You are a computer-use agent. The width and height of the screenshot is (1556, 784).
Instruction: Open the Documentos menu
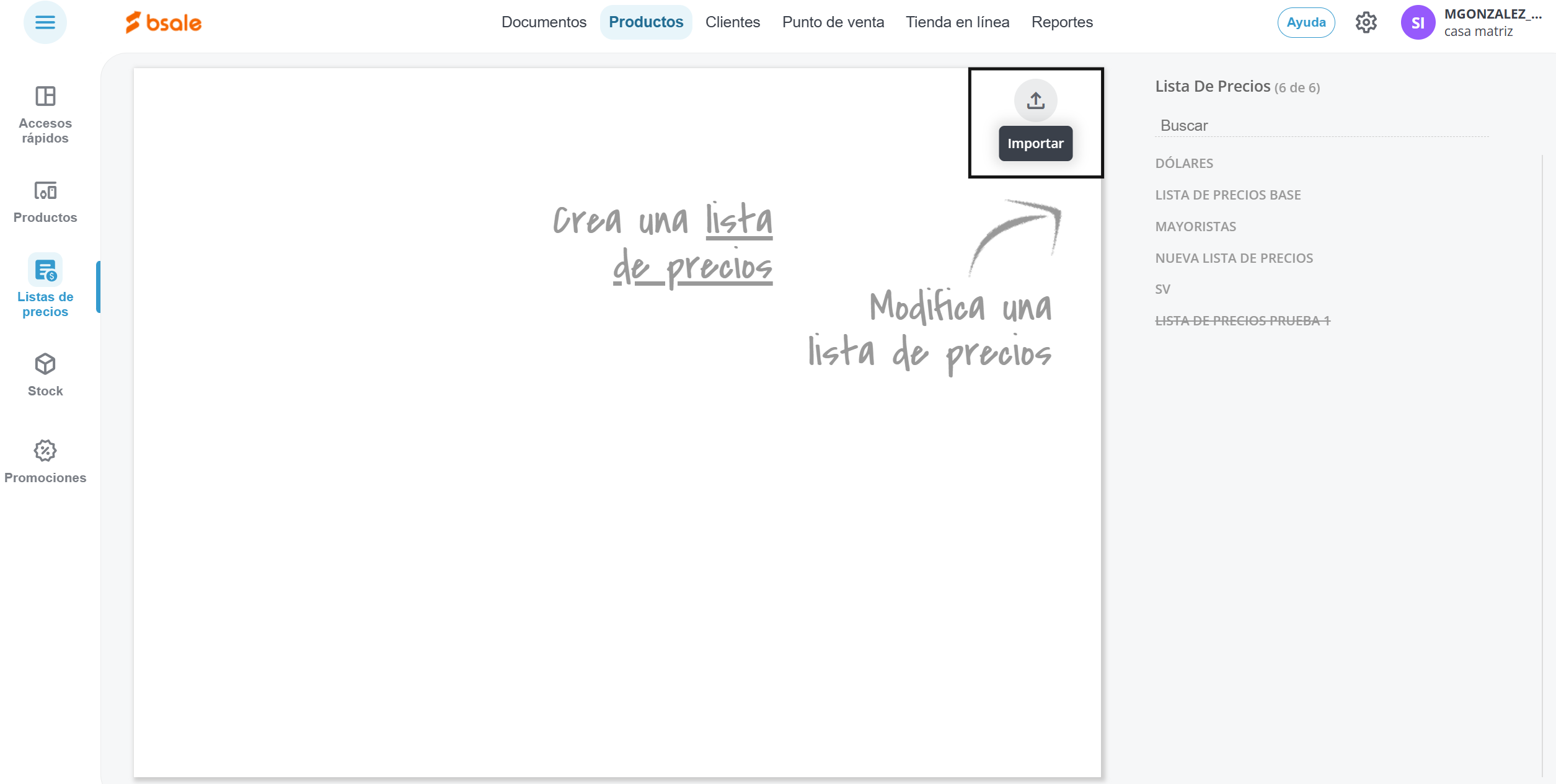click(544, 22)
